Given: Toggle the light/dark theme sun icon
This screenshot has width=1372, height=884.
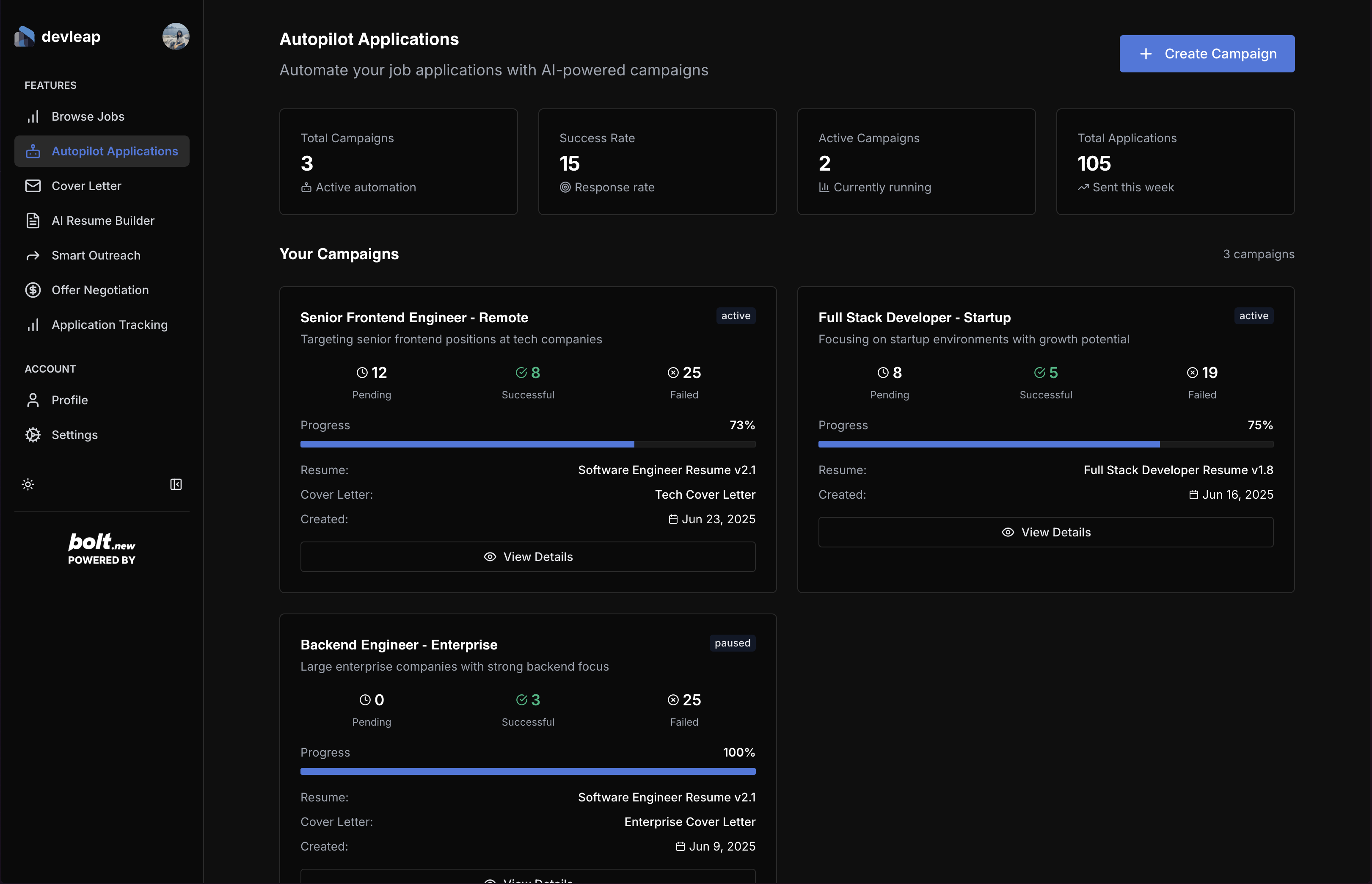Looking at the screenshot, I should [28, 484].
